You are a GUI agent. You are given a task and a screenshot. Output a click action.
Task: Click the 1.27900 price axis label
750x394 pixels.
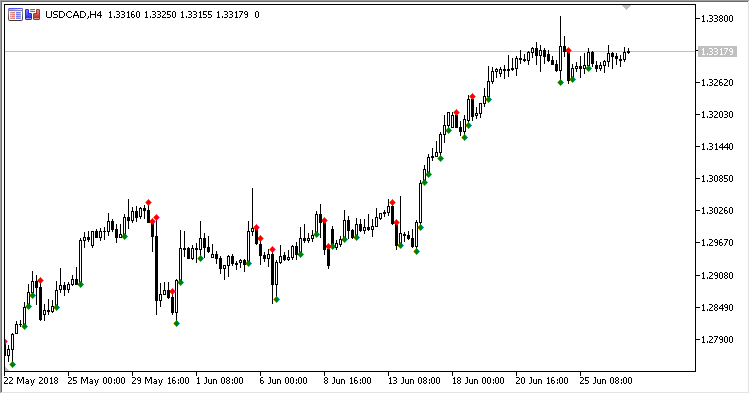(717, 340)
